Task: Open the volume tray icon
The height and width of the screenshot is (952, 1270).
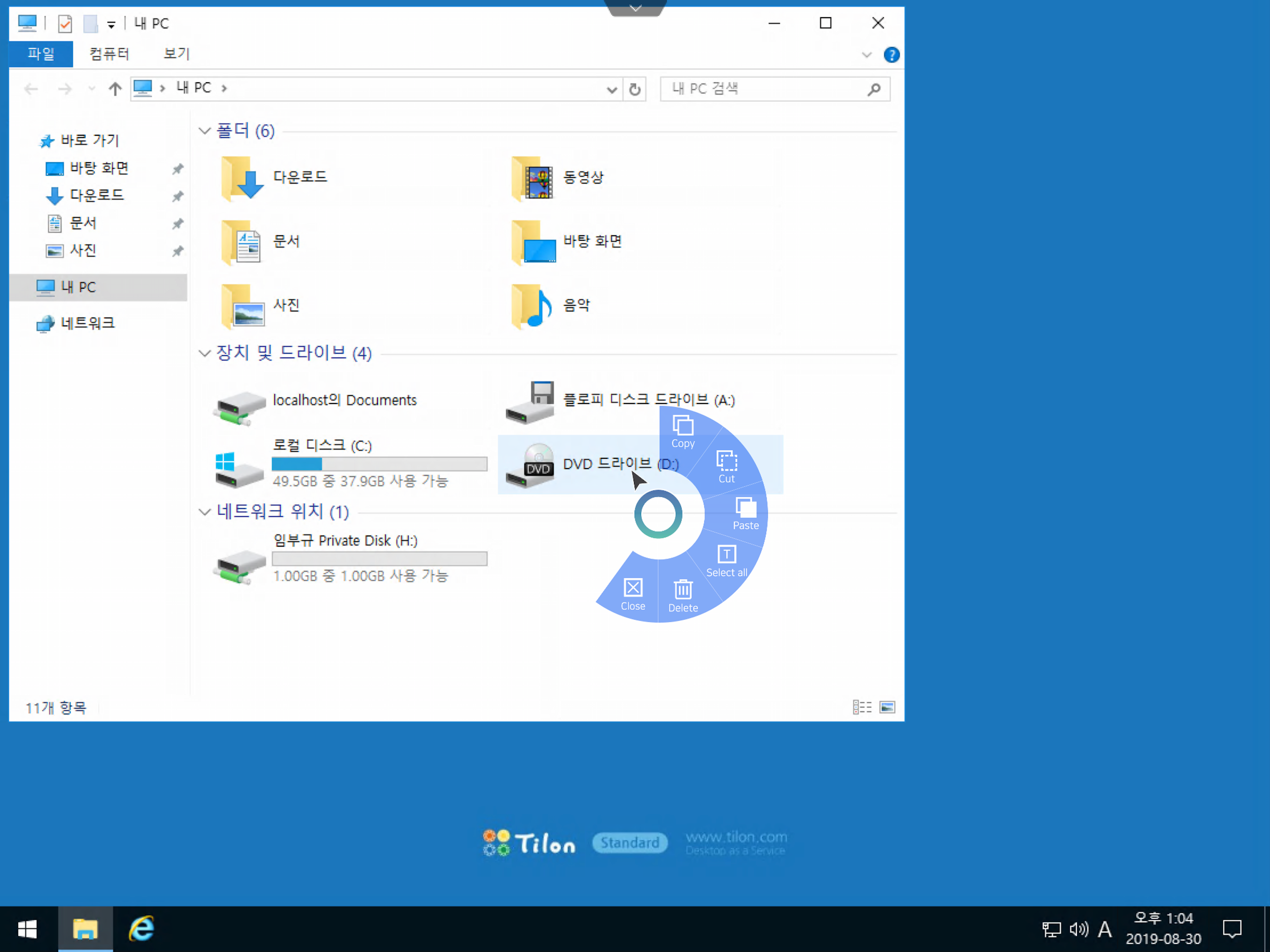Action: pos(1078,929)
